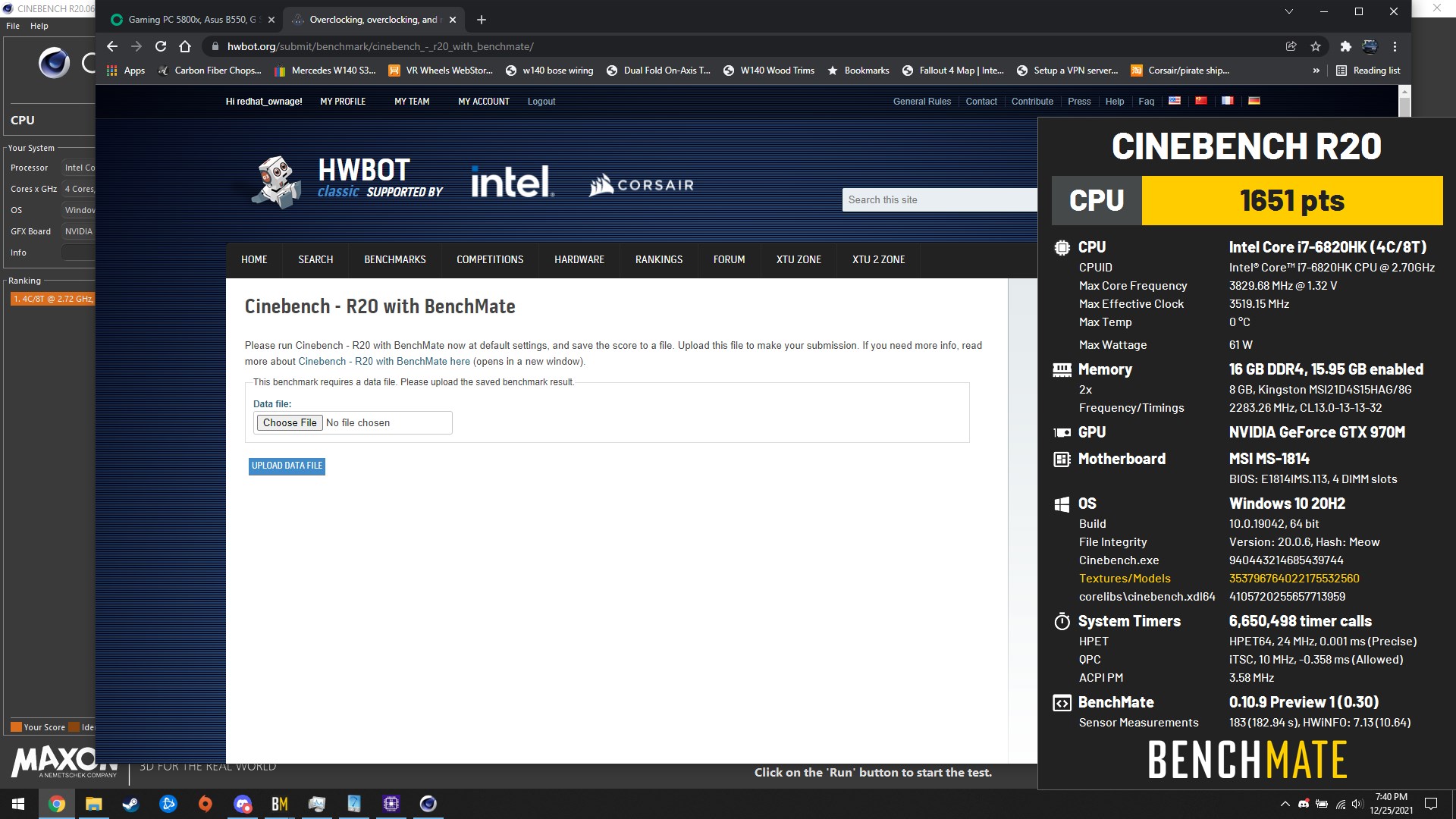Open COMPETITIONS navigation item

(x=490, y=259)
